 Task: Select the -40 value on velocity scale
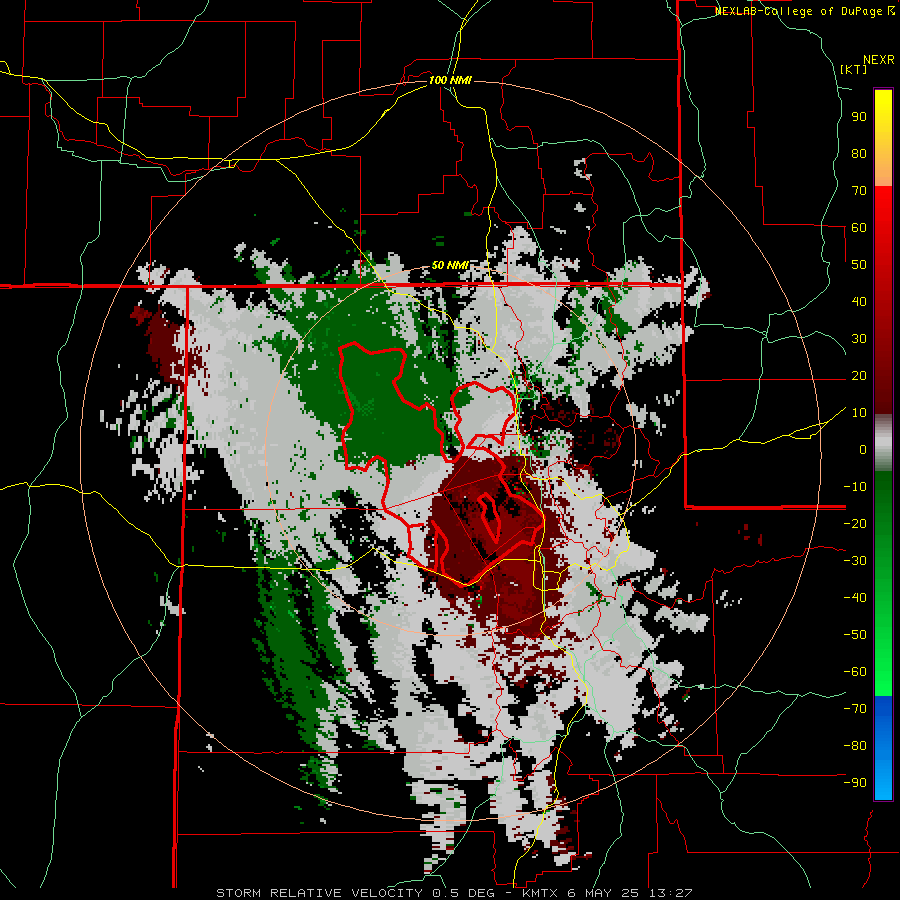pos(855,598)
